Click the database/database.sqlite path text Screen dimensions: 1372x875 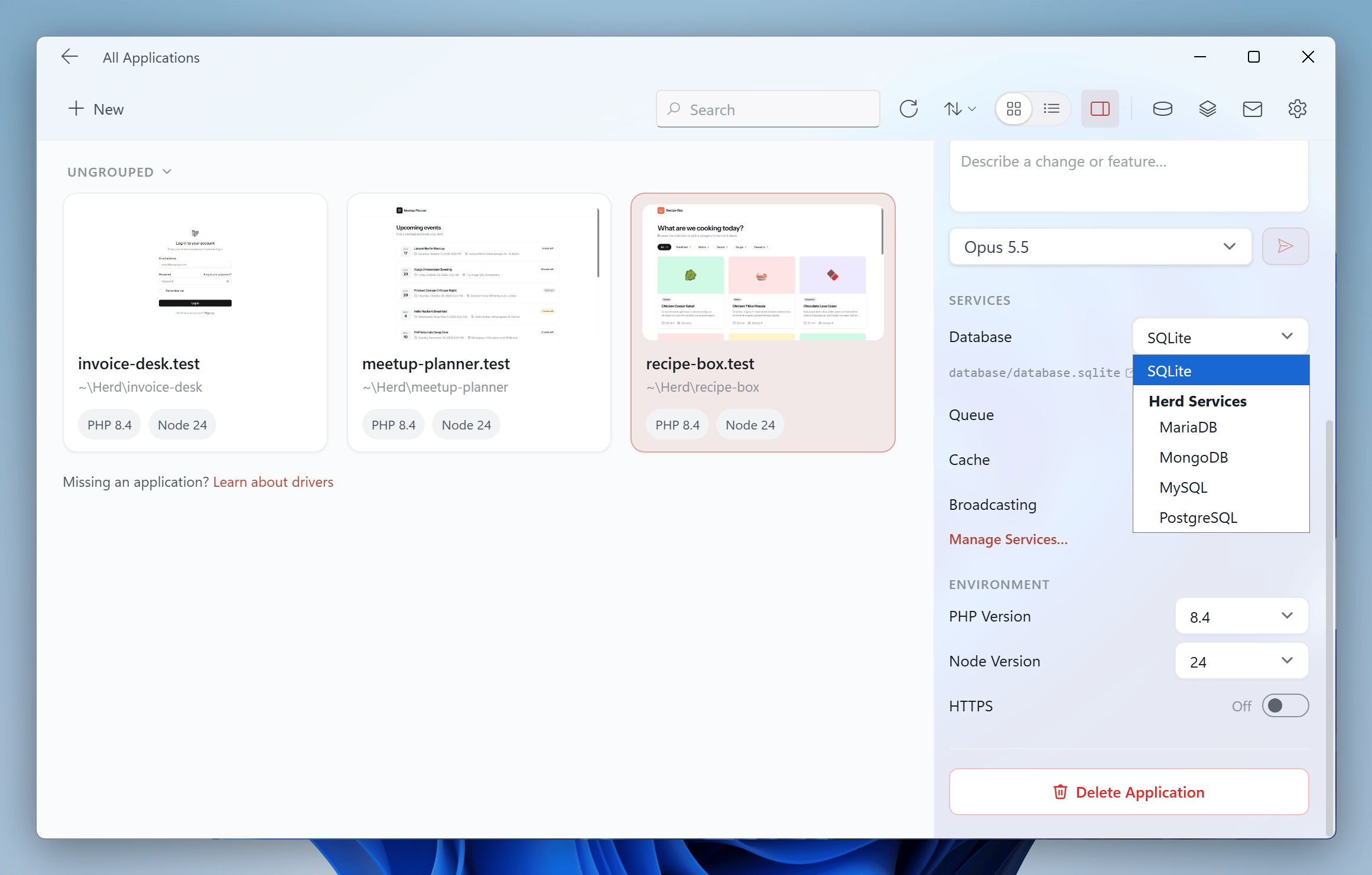point(1034,373)
